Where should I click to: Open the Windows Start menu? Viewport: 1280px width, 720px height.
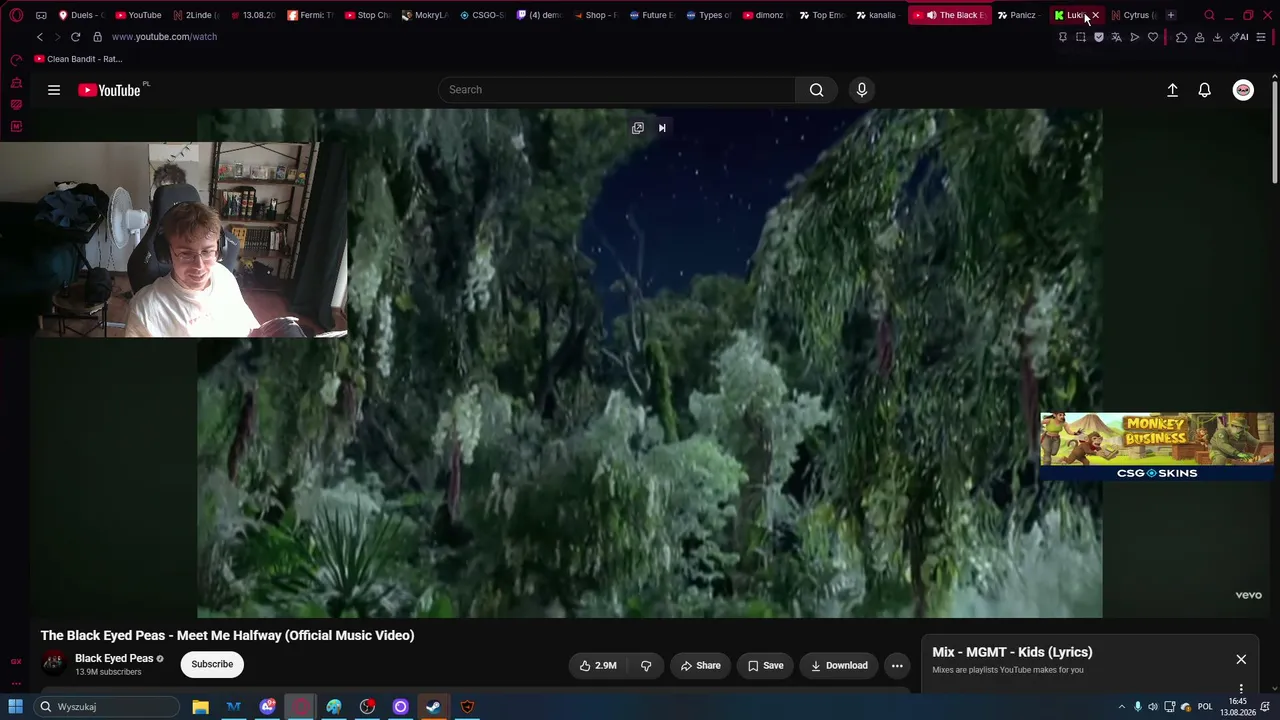point(15,707)
